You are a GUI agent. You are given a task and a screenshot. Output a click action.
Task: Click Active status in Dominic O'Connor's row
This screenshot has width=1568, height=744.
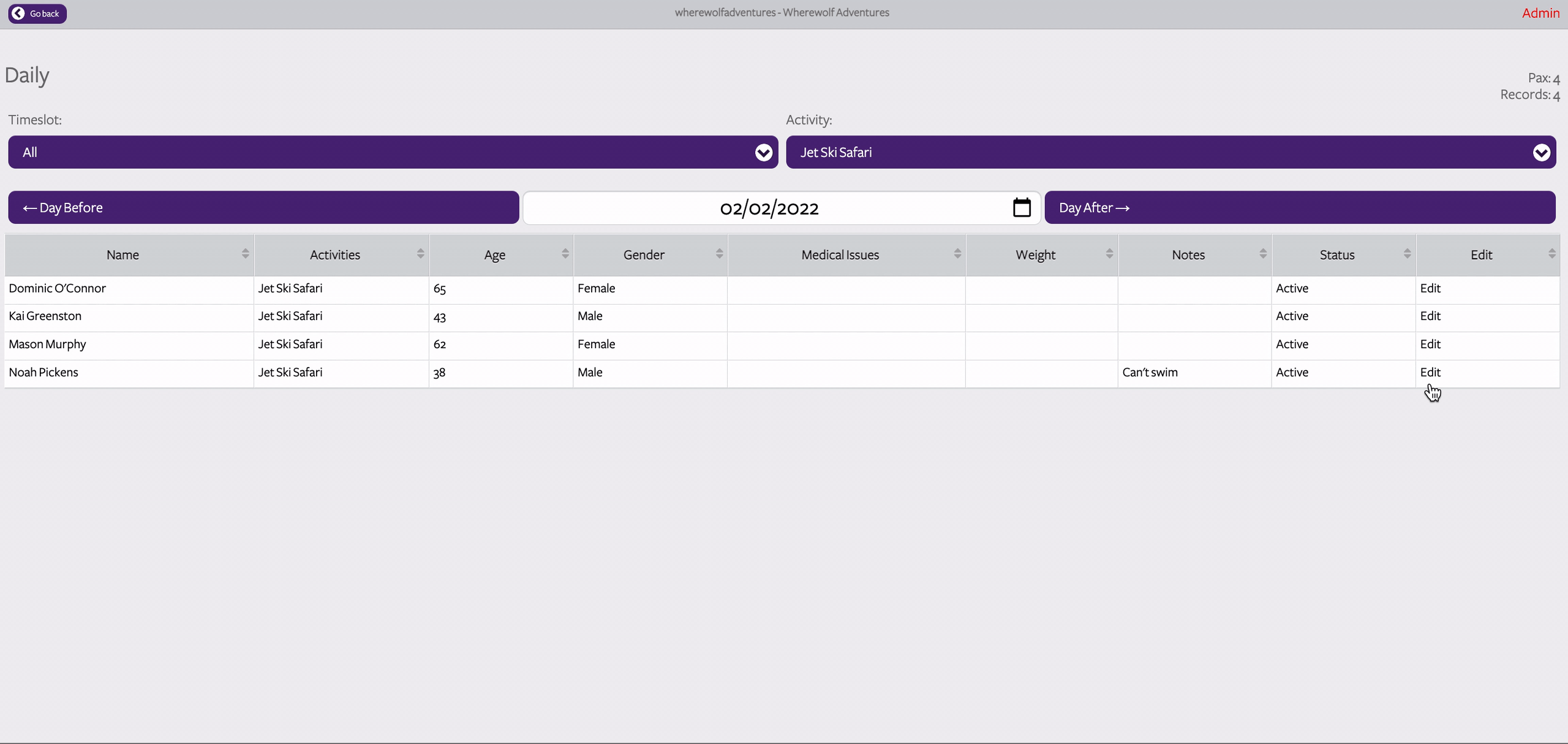(x=1292, y=288)
